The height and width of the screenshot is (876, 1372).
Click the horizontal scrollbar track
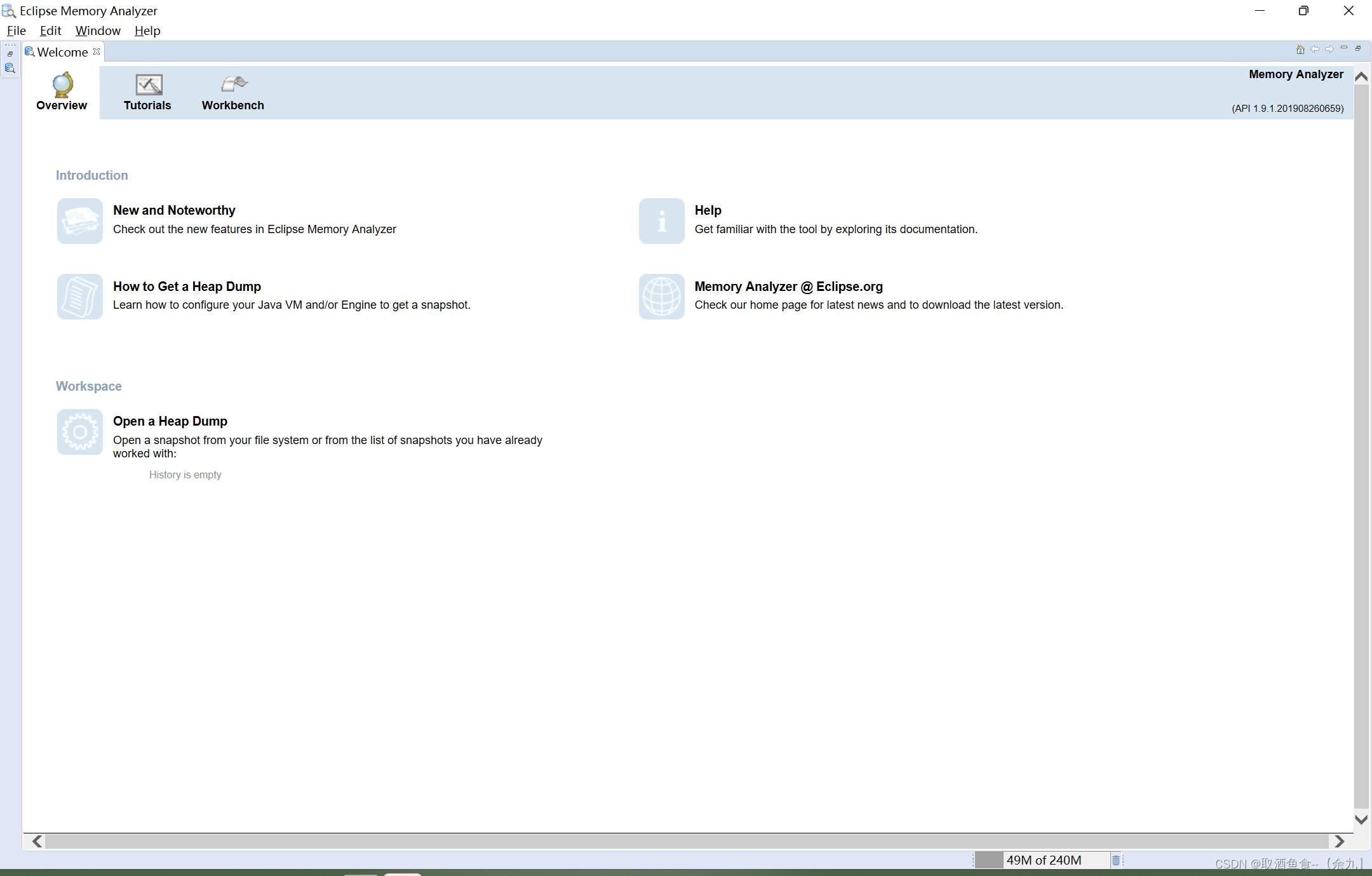pos(687,841)
